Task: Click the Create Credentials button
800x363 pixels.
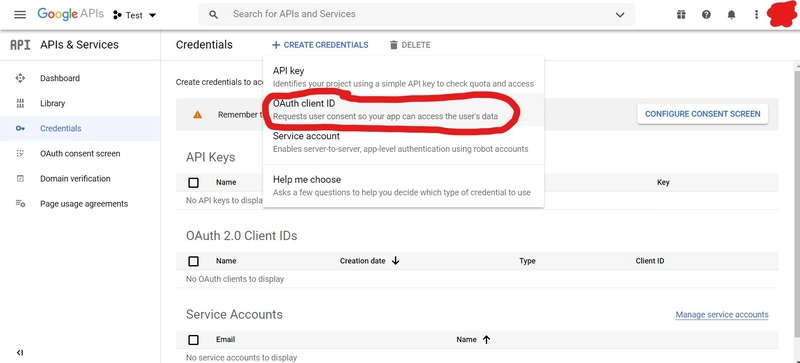Action: [320, 45]
